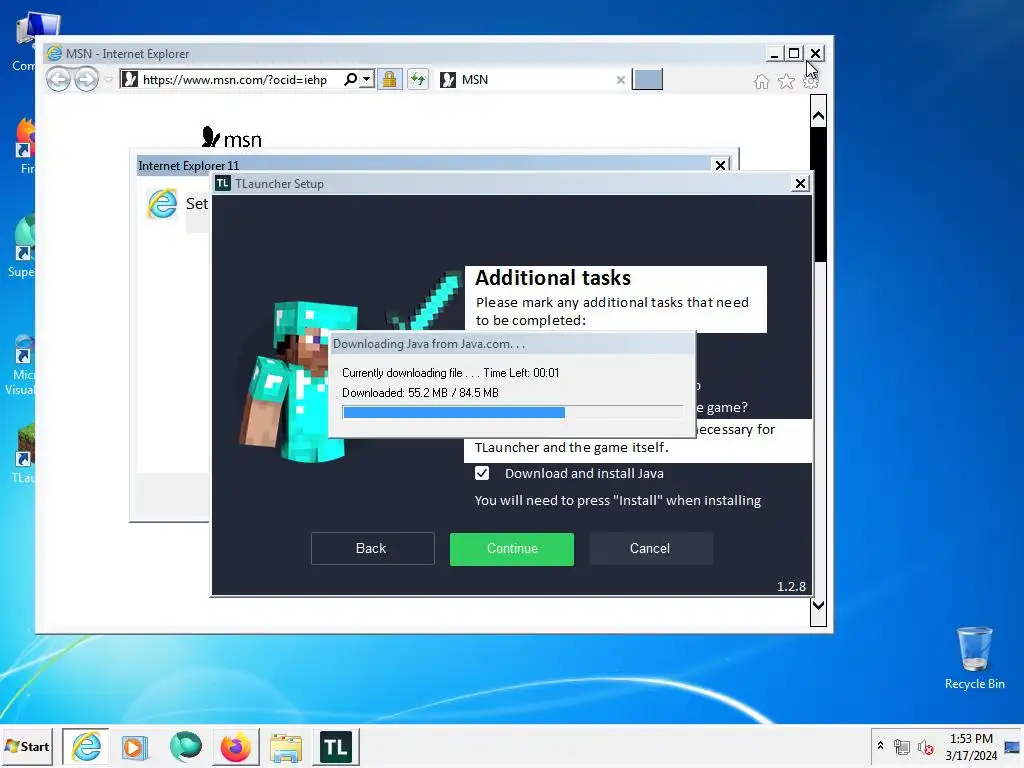1024x768 pixels.
Task: Open IE Favorites star icon
Action: (786, 82)
